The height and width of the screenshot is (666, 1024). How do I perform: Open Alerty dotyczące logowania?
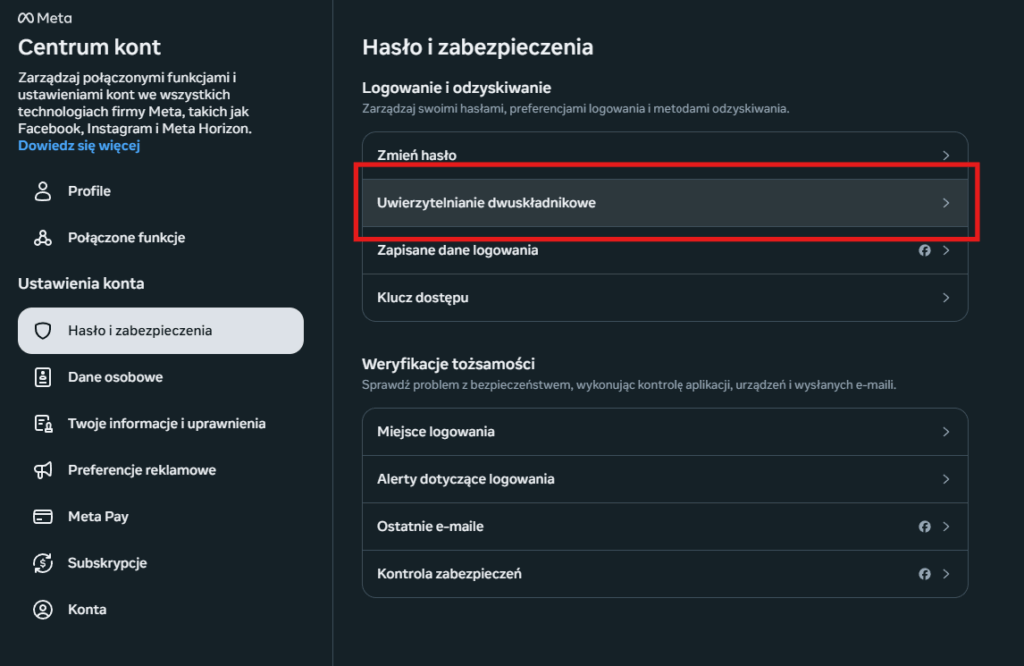664,479
